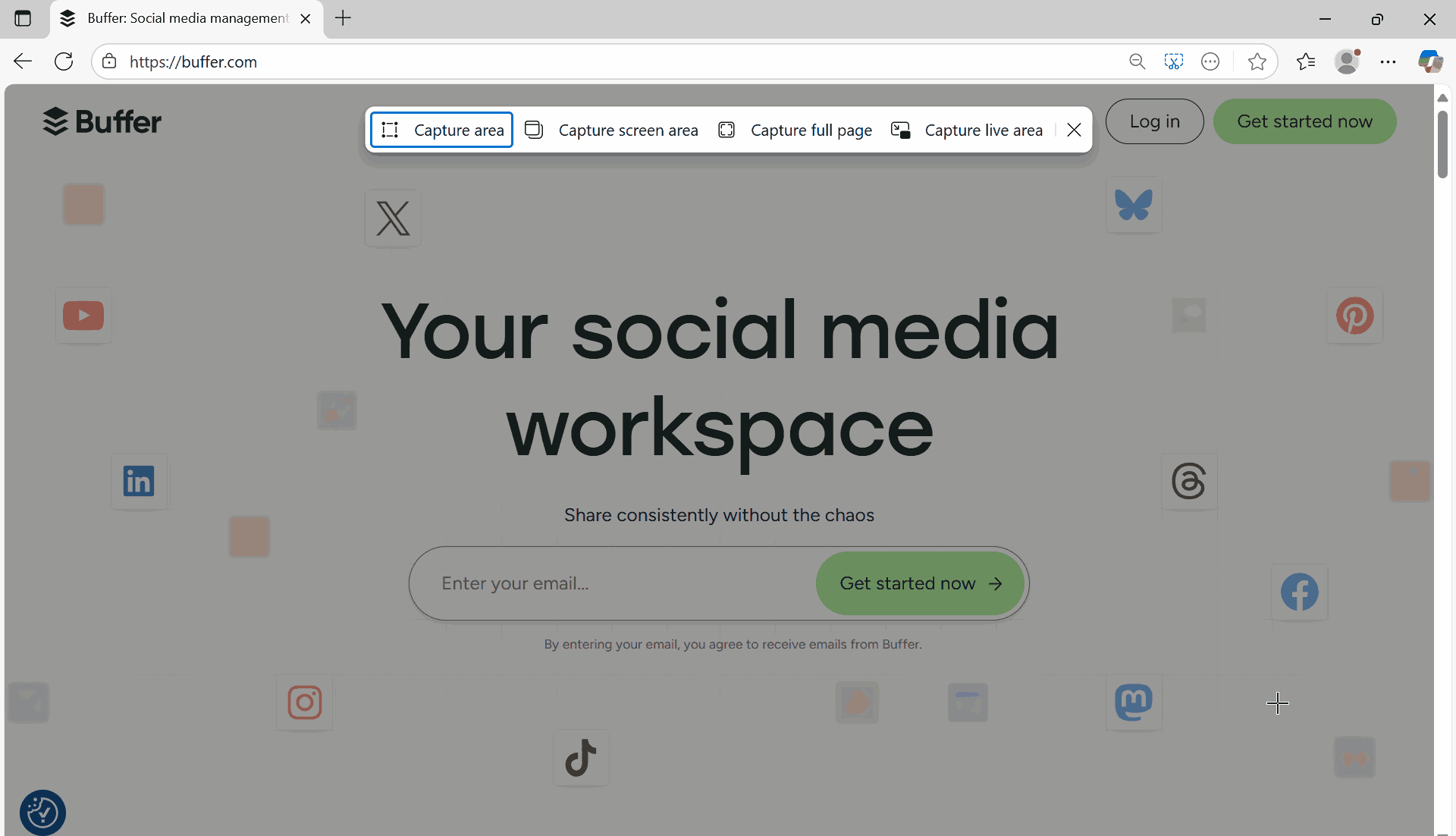Click the Pinterest icon

pyautogui.click(x=1355, y=316)
